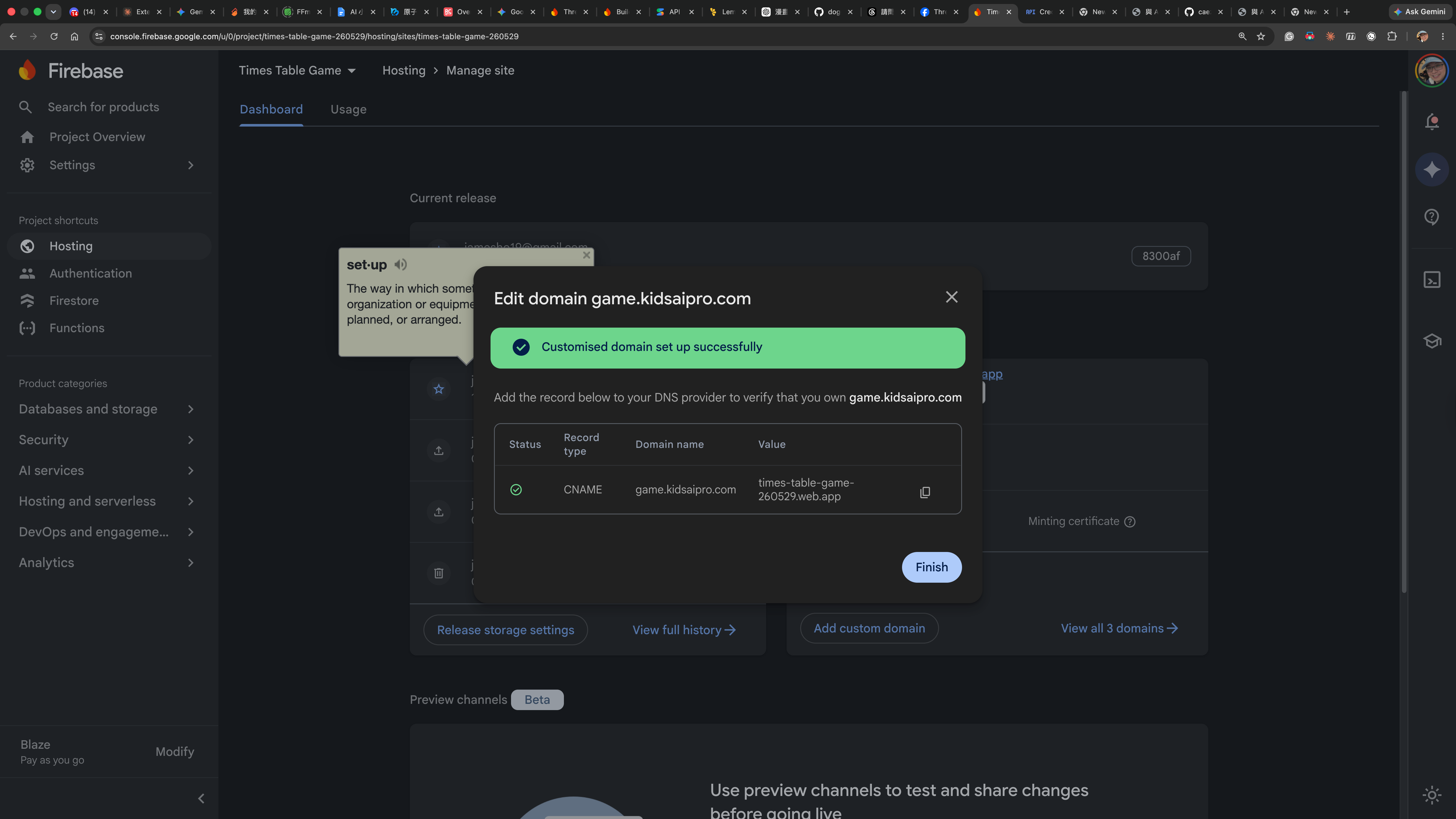Open a new browser tab
The height and width of the screenshot is (819, 1456).
[1346, 11]
